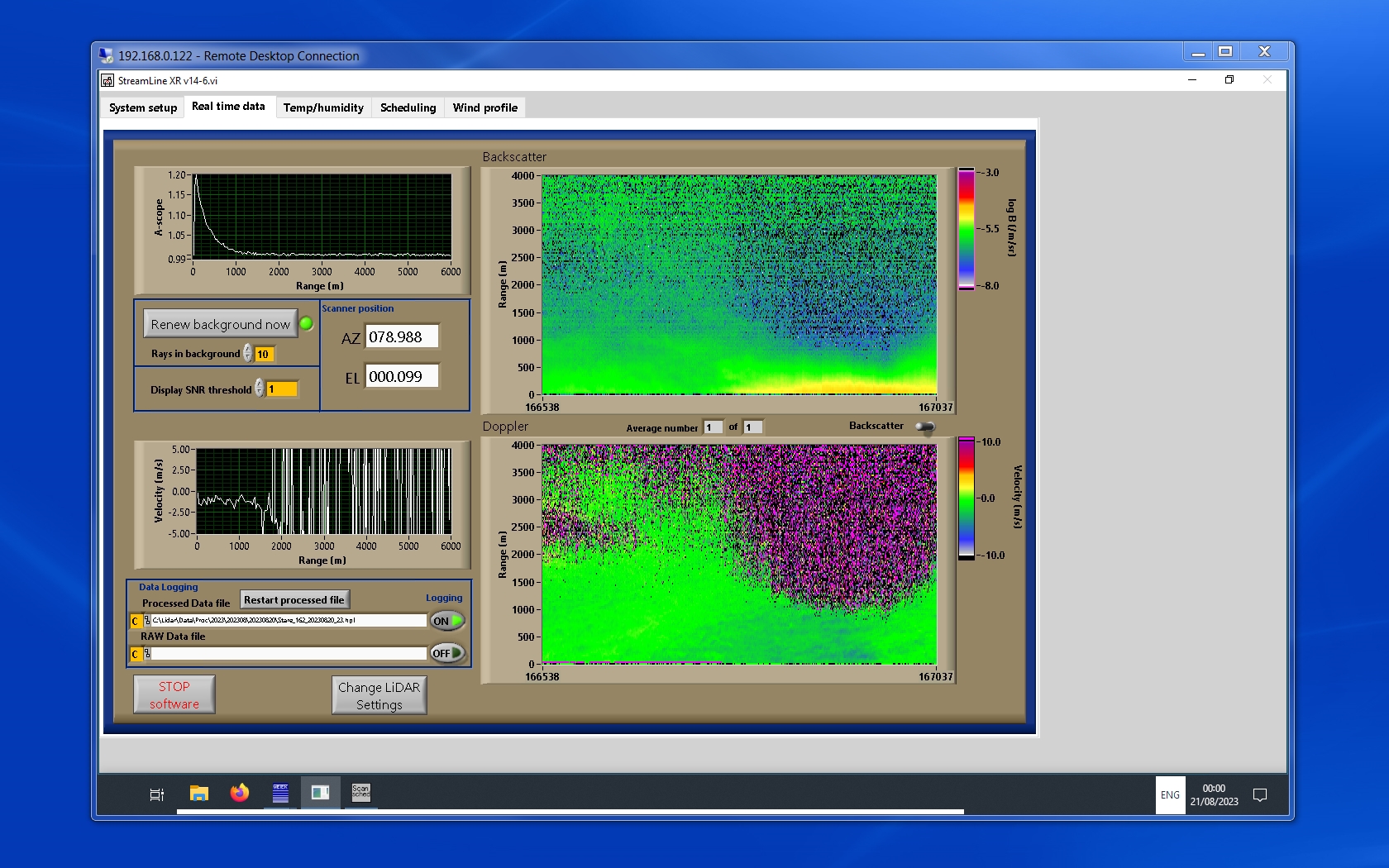The width and height of the screenshot is (1389, 868).
Task: Launch Firefox from the taskbar
Action: pos(240,794)
